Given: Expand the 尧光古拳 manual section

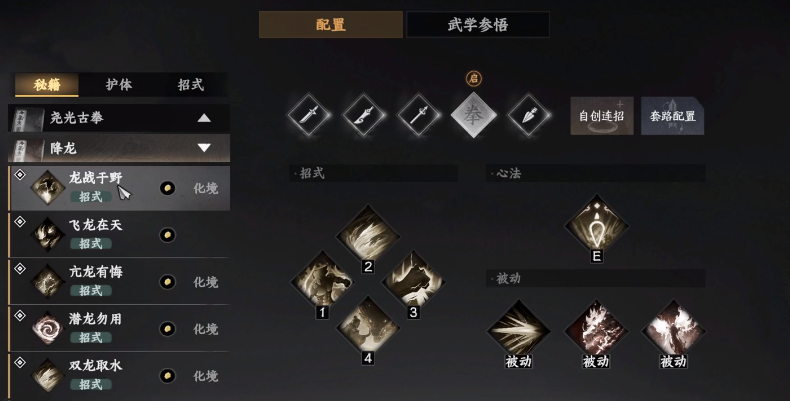Looking at the screenshot, I should pyautogui.click(x=119, y=118).
